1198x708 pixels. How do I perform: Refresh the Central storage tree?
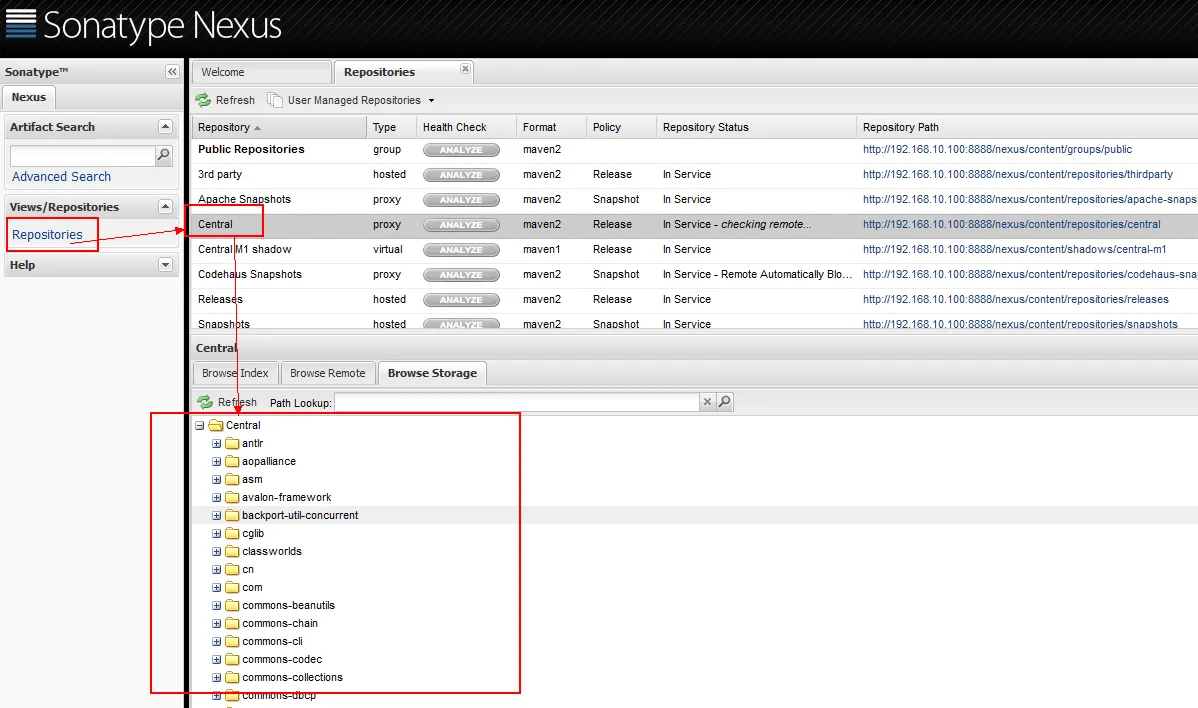pyautogui.click(x=228, y=402)
